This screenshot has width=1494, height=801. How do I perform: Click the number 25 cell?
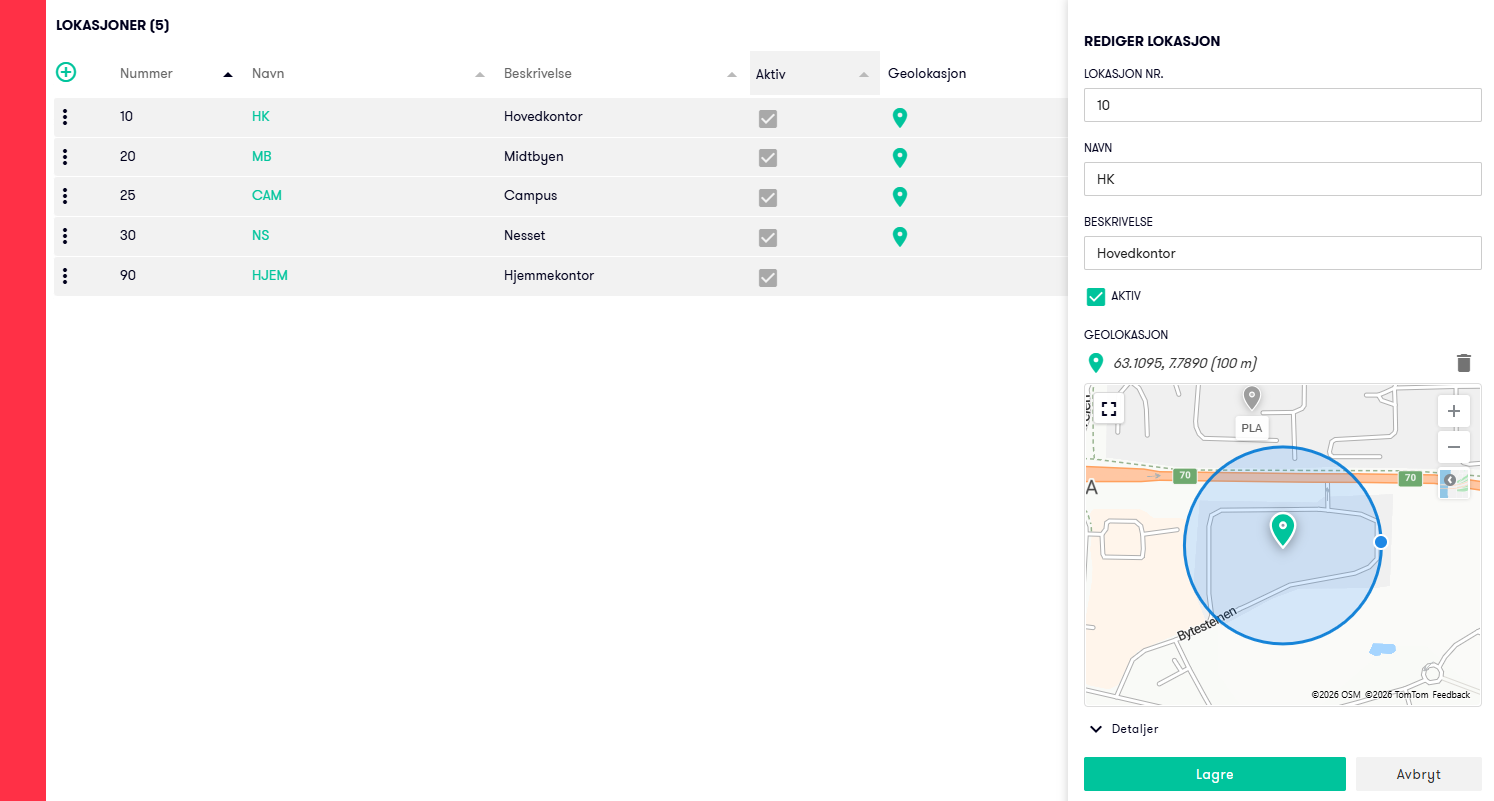[x=128, y=196]
